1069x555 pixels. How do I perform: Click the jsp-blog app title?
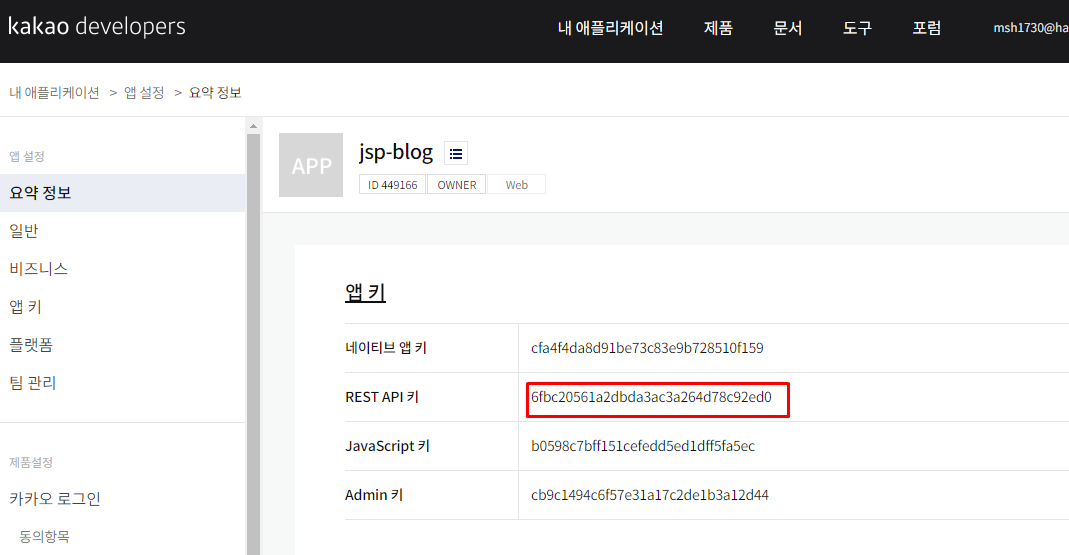396,152
